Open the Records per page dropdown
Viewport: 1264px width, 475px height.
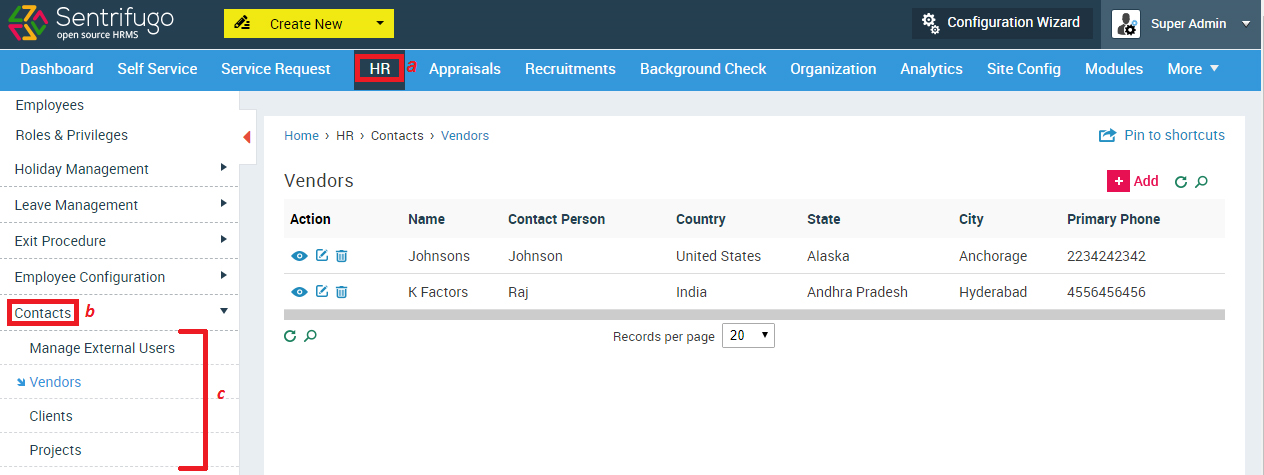(749, 336)
